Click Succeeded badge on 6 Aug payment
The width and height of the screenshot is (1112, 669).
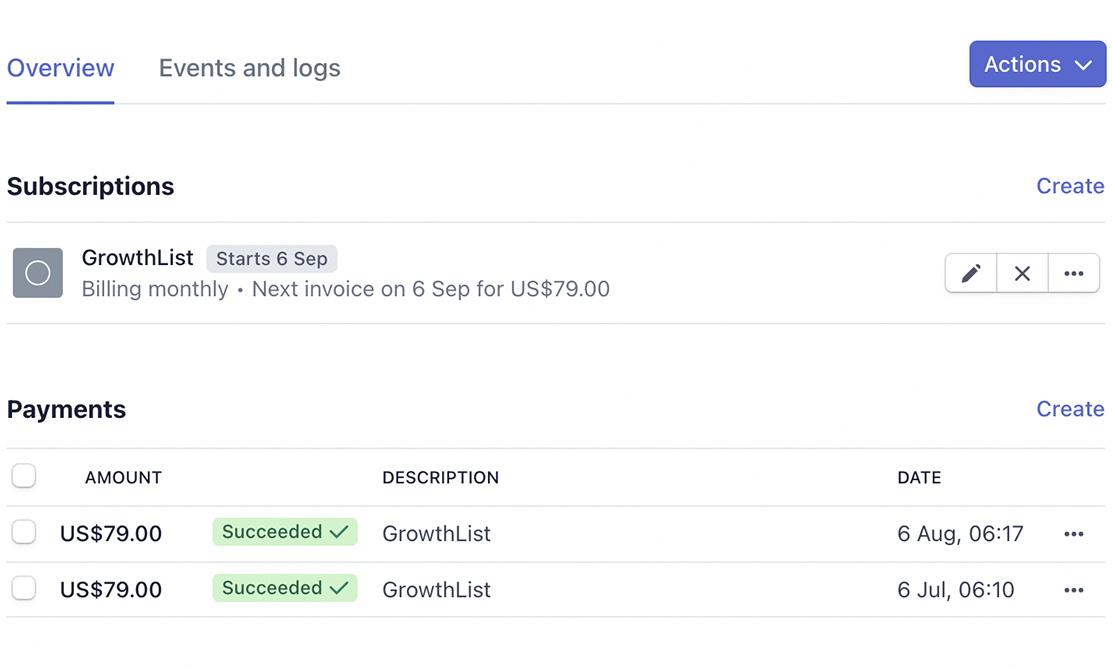pyautogui.click(x=285, y=532)
